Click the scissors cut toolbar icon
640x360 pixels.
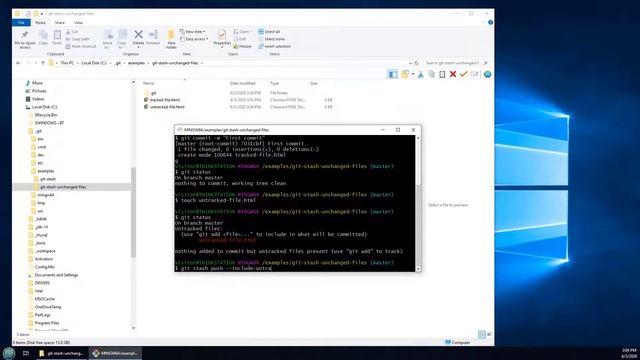click(x=420, y=74)
